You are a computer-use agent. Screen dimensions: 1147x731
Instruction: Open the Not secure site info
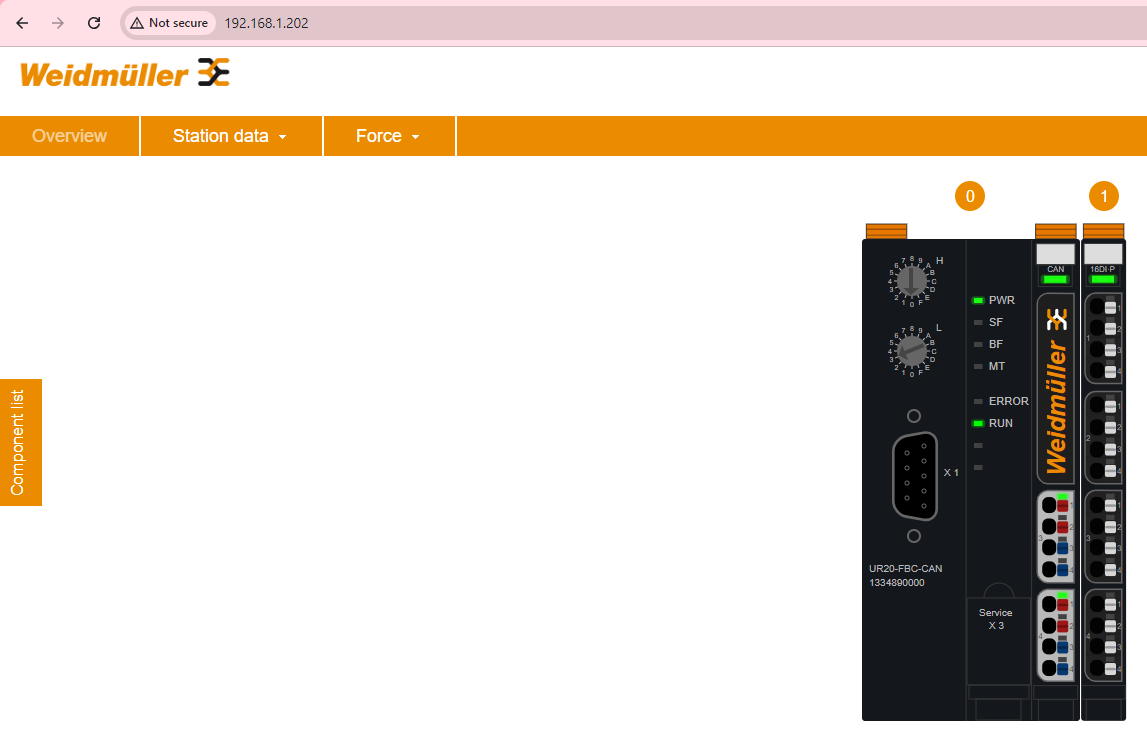pos(169,23)
